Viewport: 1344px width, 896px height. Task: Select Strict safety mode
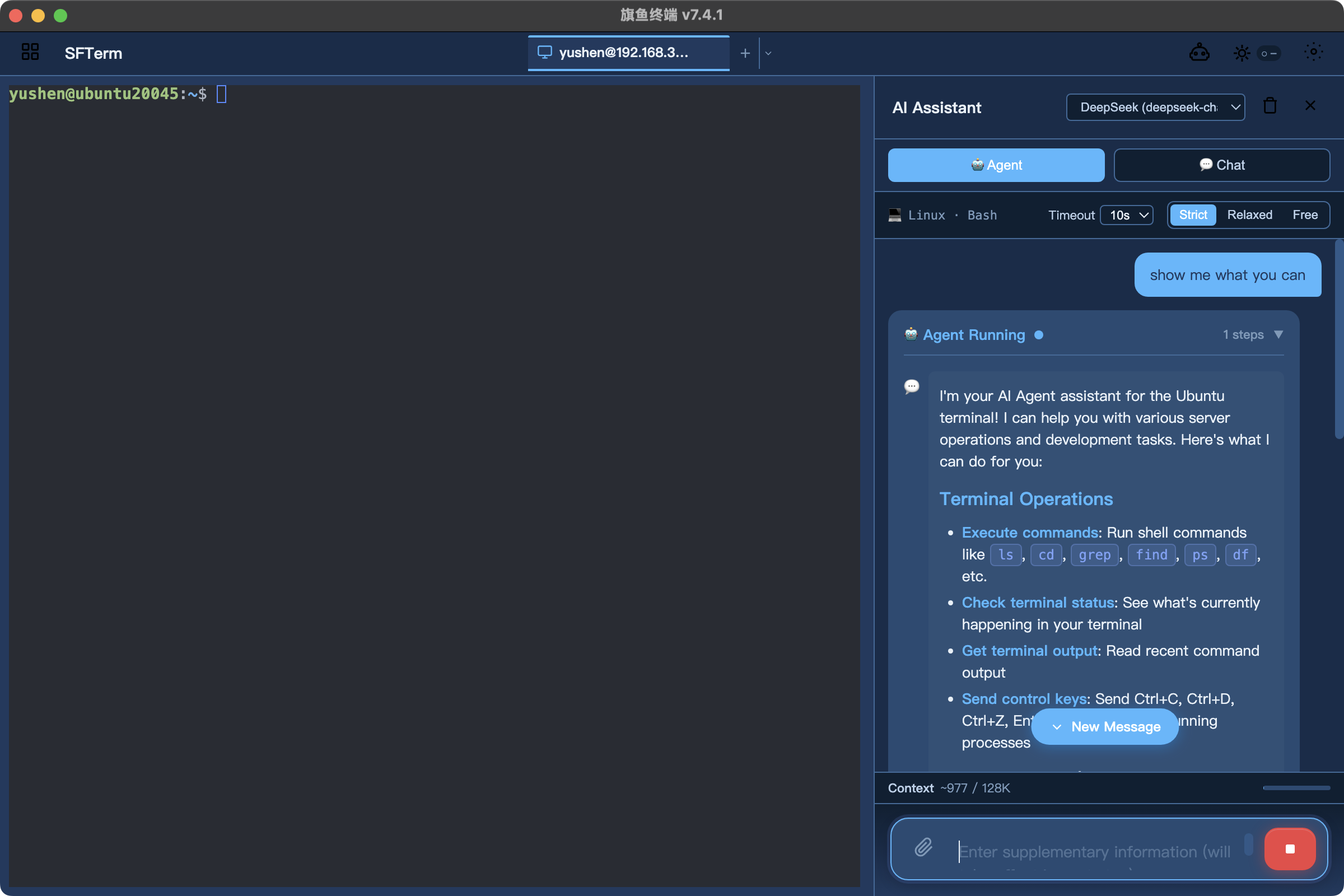[1193, 215]
